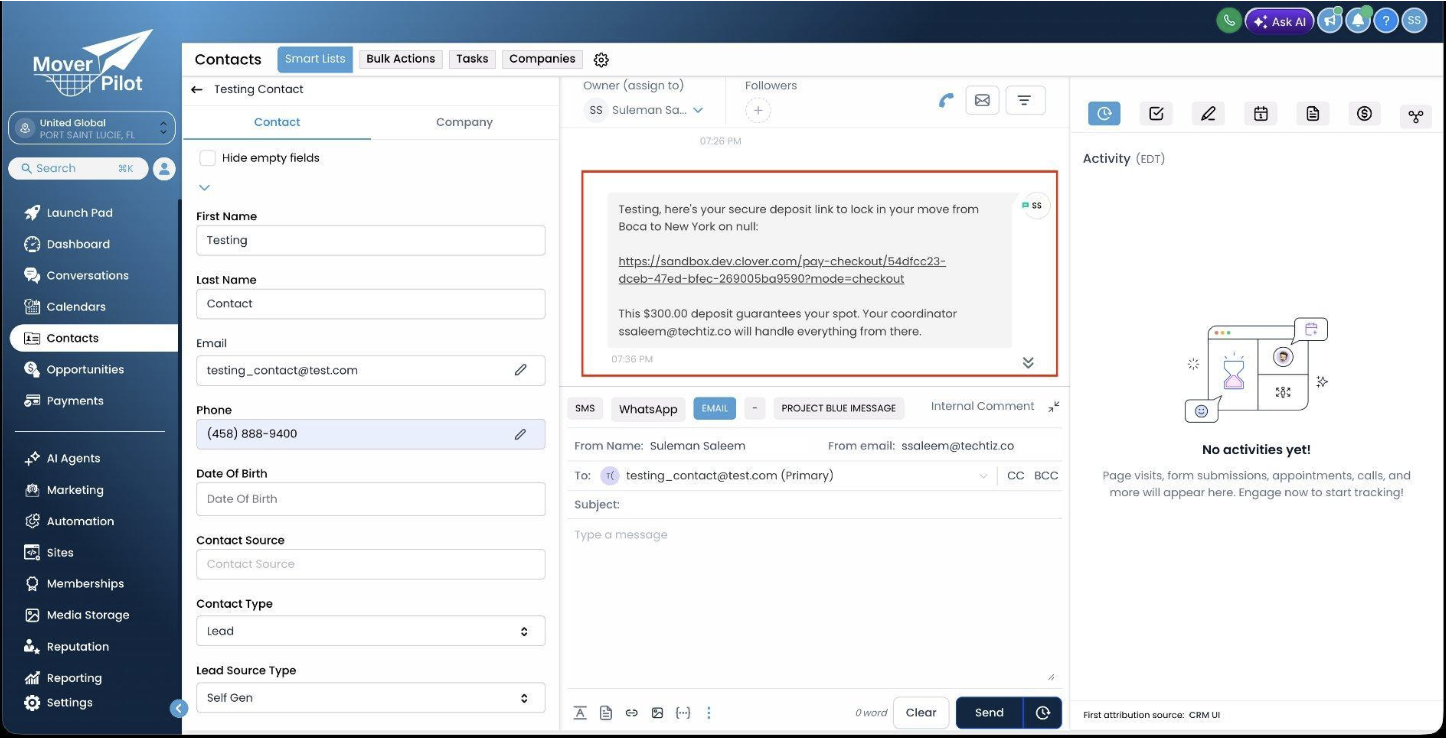
Task: Tick the Hide empty fields checkbox
Action: tap(207, 158)
